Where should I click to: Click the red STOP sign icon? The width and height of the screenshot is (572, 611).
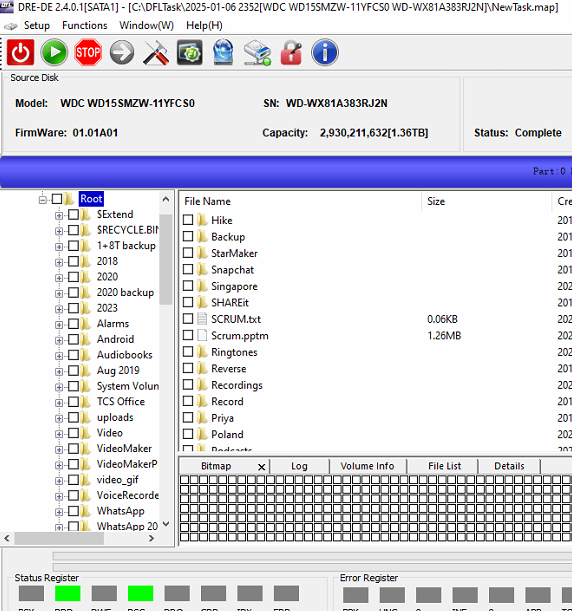point(88,52)
